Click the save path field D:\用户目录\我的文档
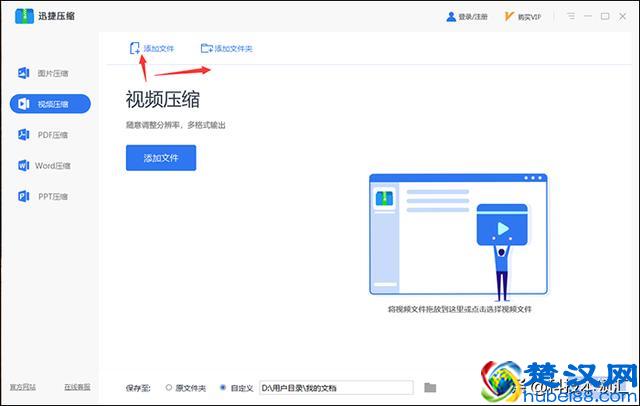The height and width of the screenshot is (406, 640). pos(336,388)
